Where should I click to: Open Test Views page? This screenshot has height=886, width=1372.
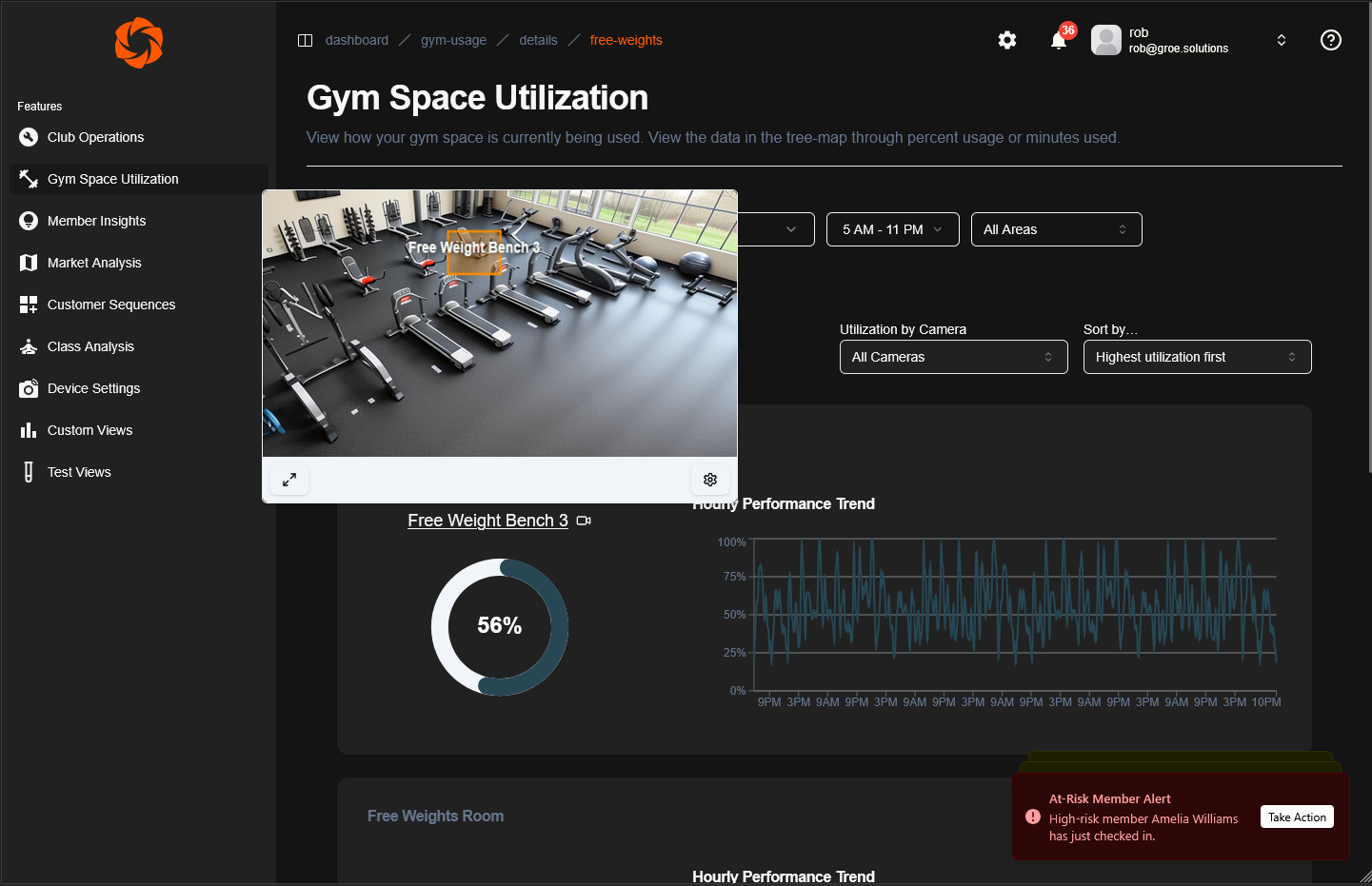pyautogui.click(x=139, y=472)
